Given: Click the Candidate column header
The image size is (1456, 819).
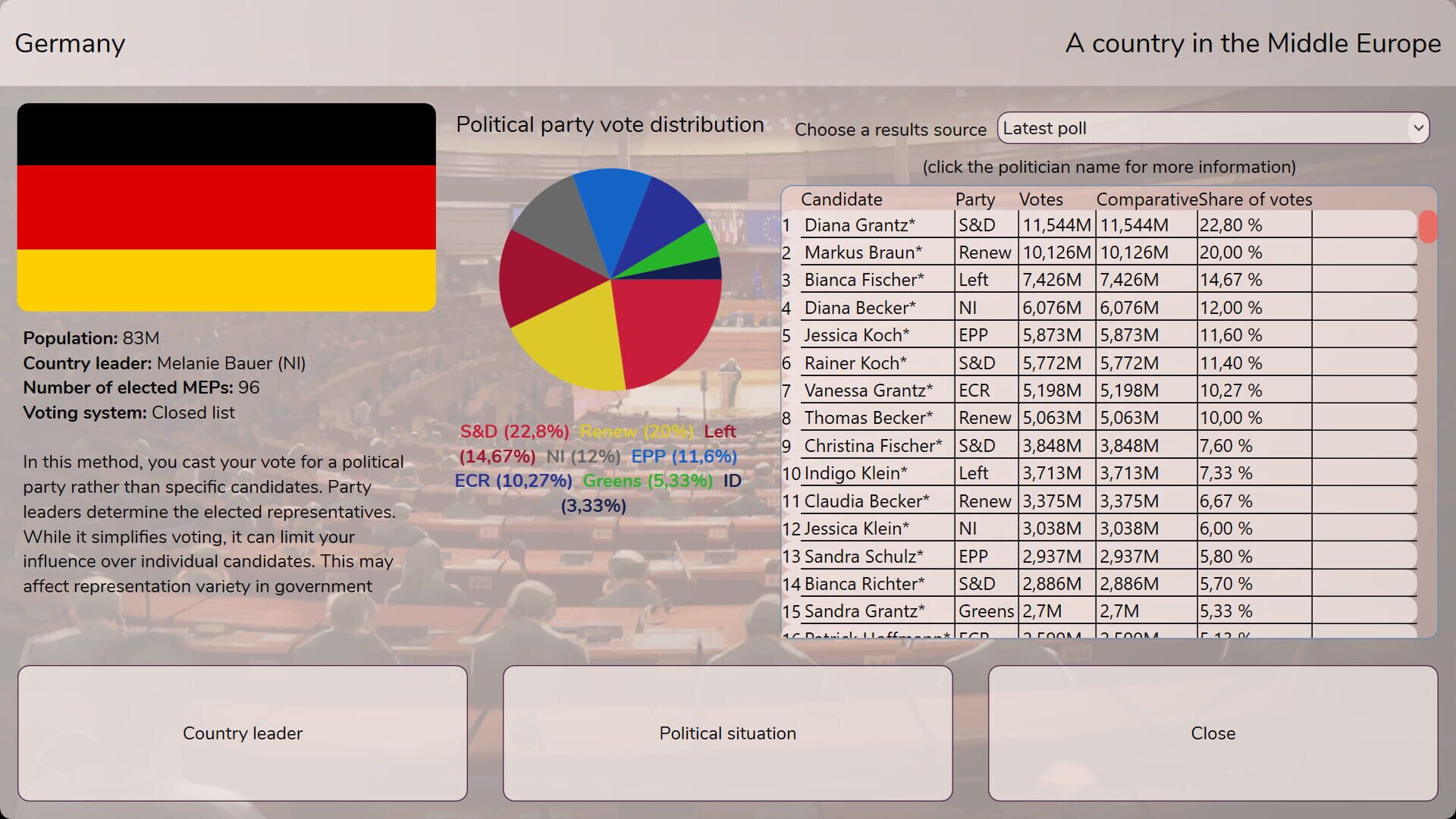Looking at the screenshot, I should (842, 199).
